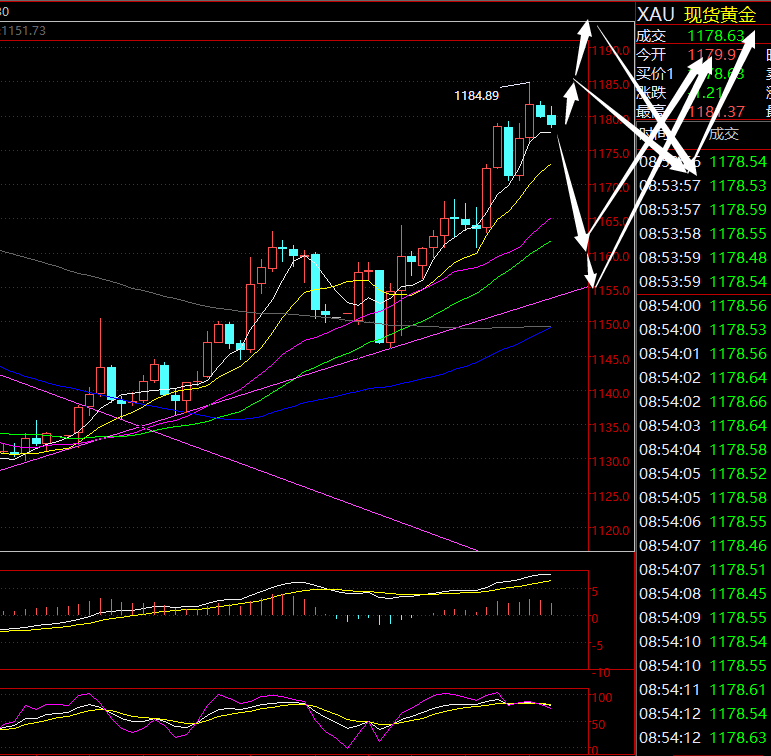Viewport: 771px width, 756px height.
Task: Select tick row 08:53:58 with price 1178.55
Action: [704, 234]
